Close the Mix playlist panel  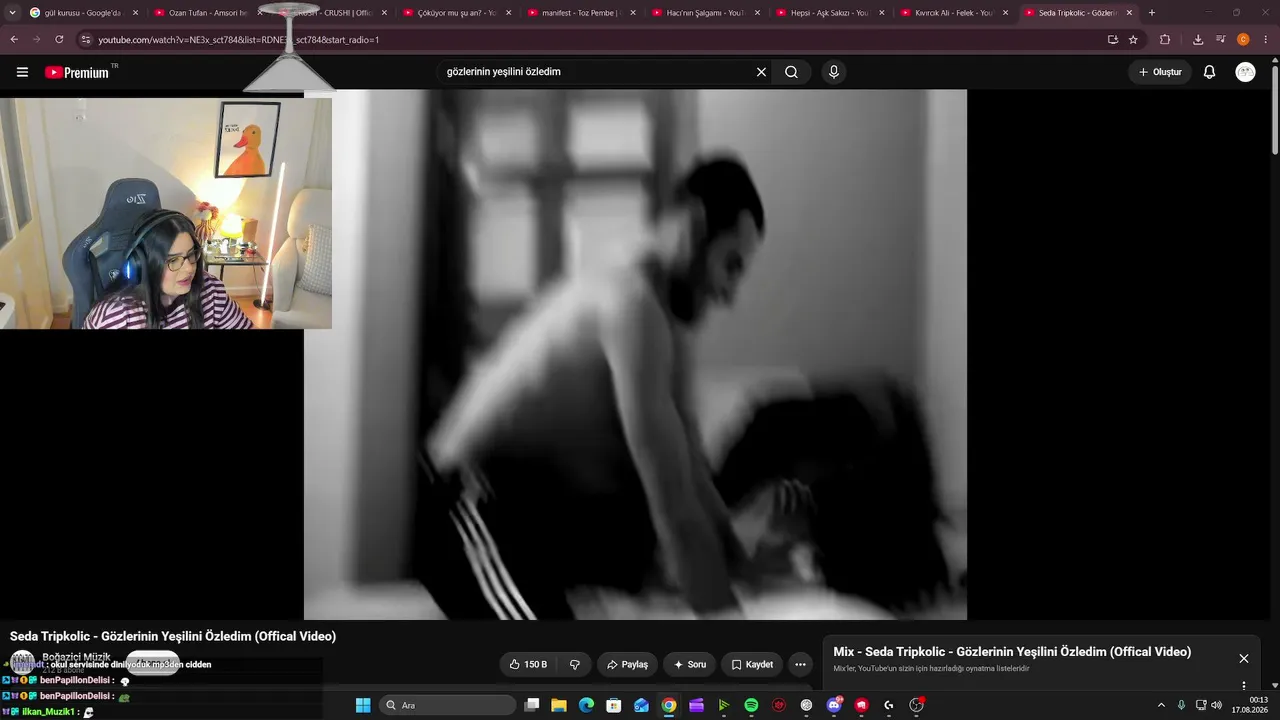coord(1244,658)
